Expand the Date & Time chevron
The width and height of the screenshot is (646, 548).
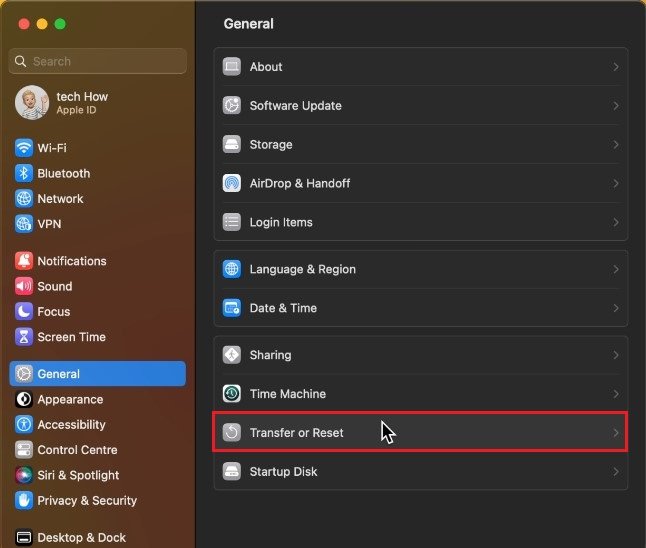tap(615, 309)
